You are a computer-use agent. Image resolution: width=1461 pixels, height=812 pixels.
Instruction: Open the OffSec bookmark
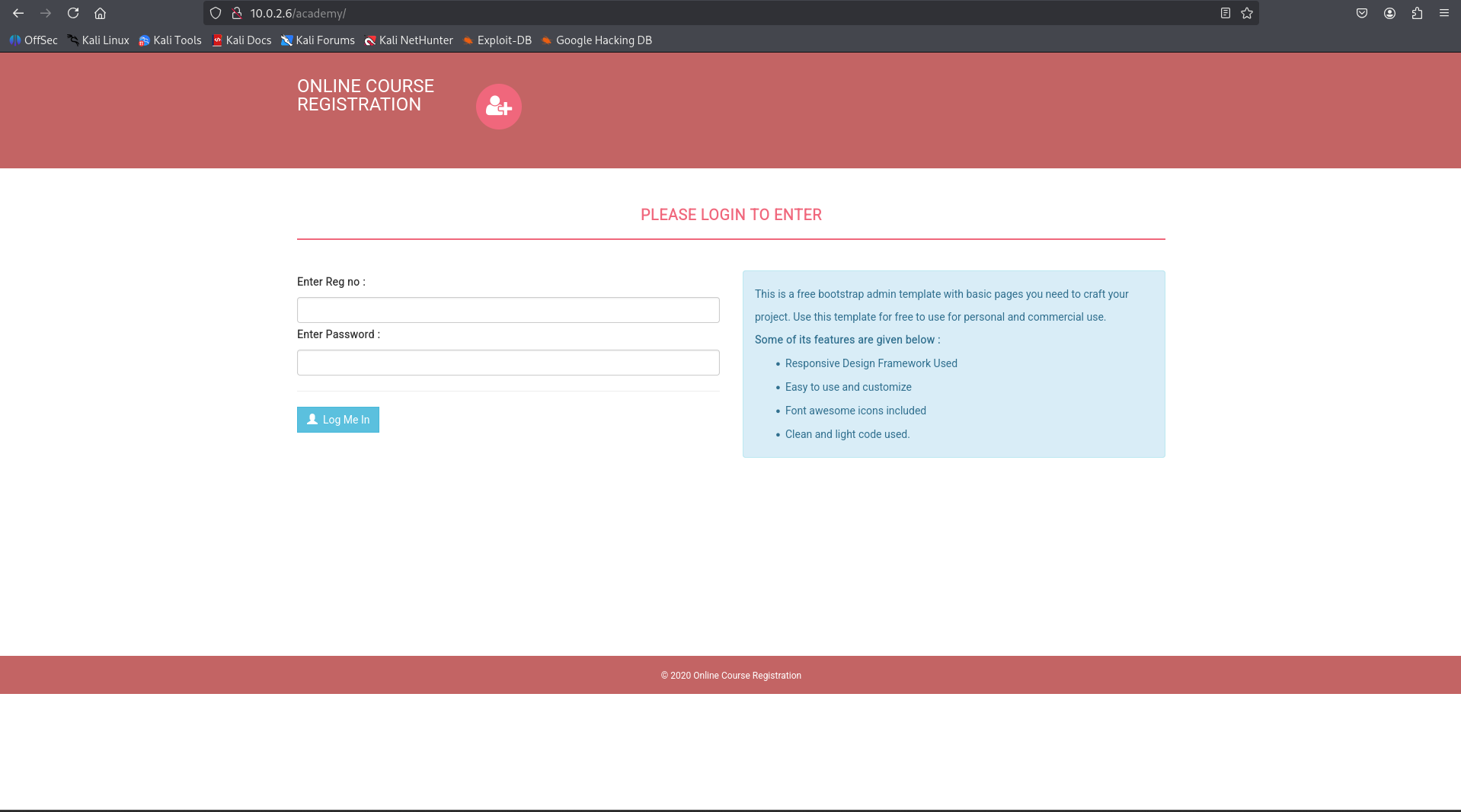[34, 40]
